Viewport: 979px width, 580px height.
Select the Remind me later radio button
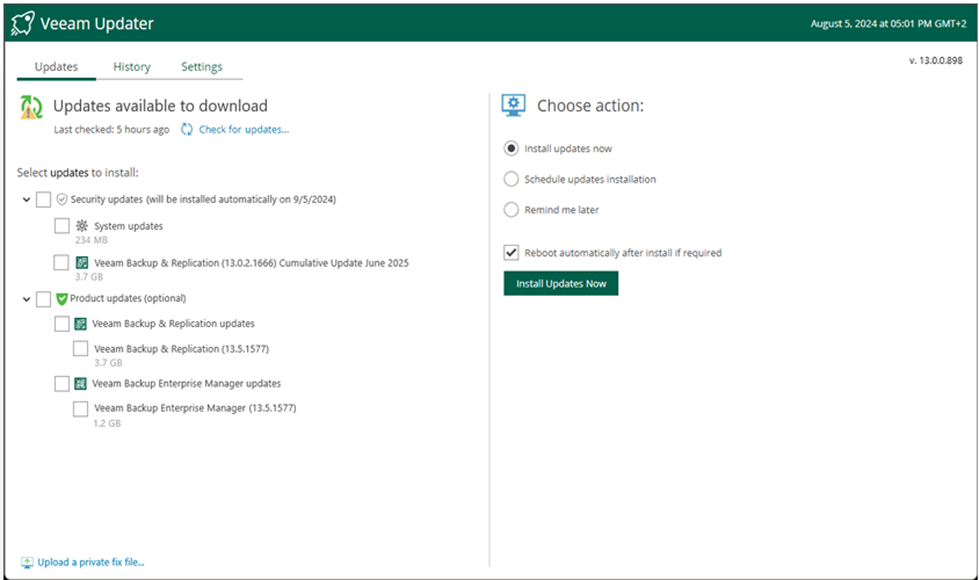tap(511, 210)
